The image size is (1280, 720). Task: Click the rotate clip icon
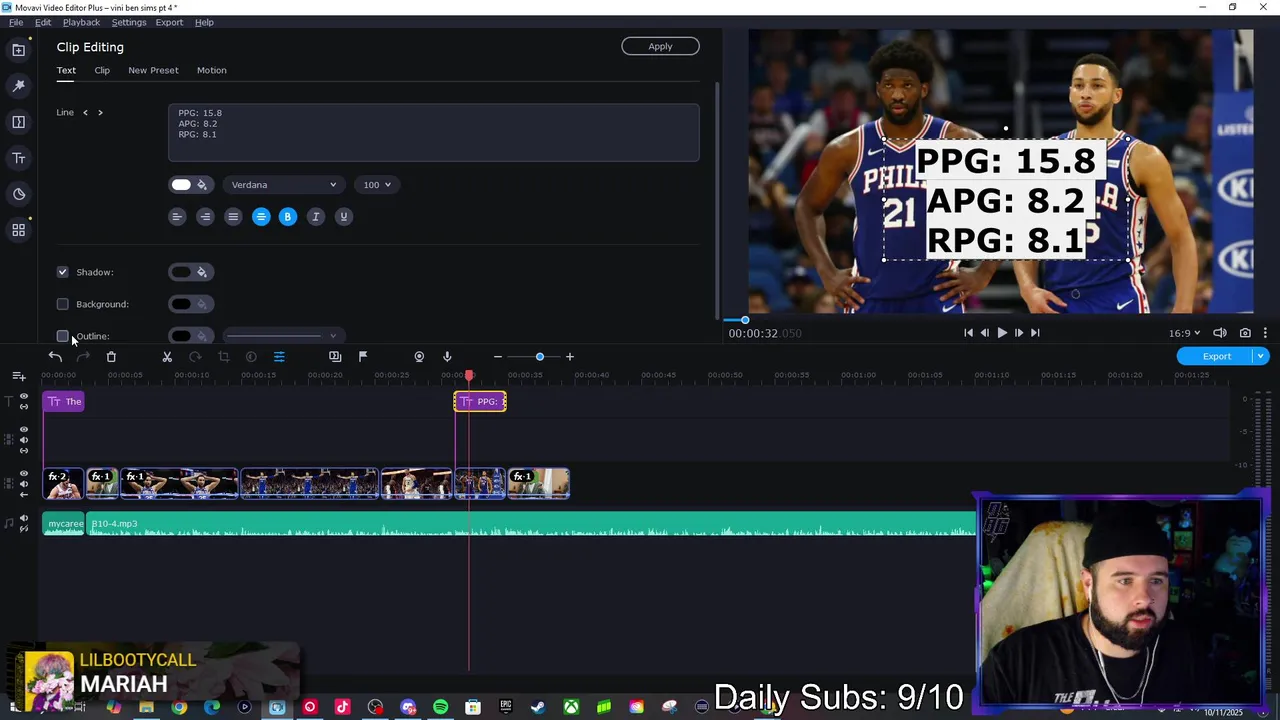(195, 357)
